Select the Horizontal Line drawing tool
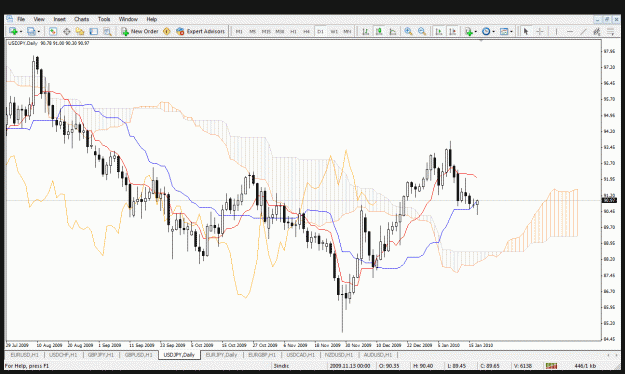The height and width of the screenshot is (374, 625). [570, 31]
